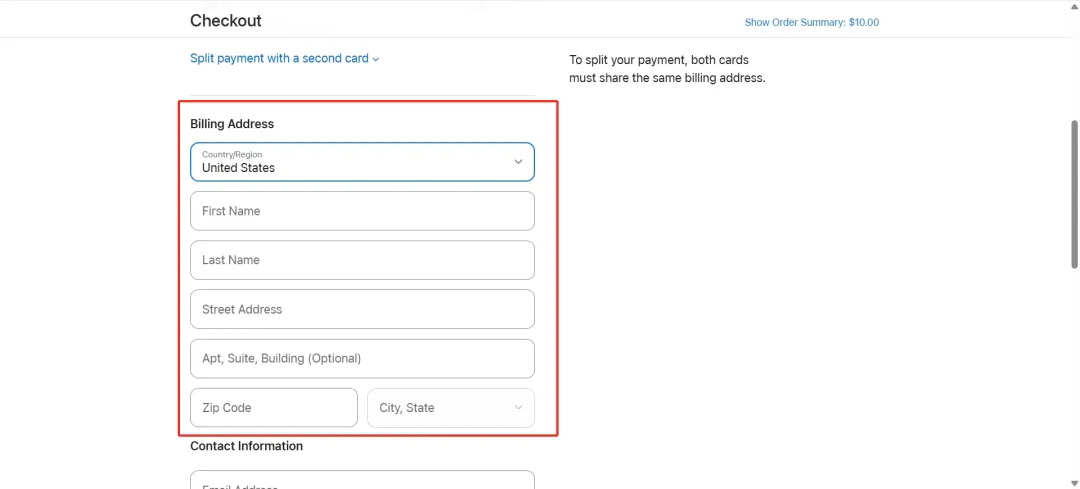Image resolution: width=1080 pixels, height=489 pixels.
Task: Click the scrollbar down arrow
Action: tap(1074, 482)
